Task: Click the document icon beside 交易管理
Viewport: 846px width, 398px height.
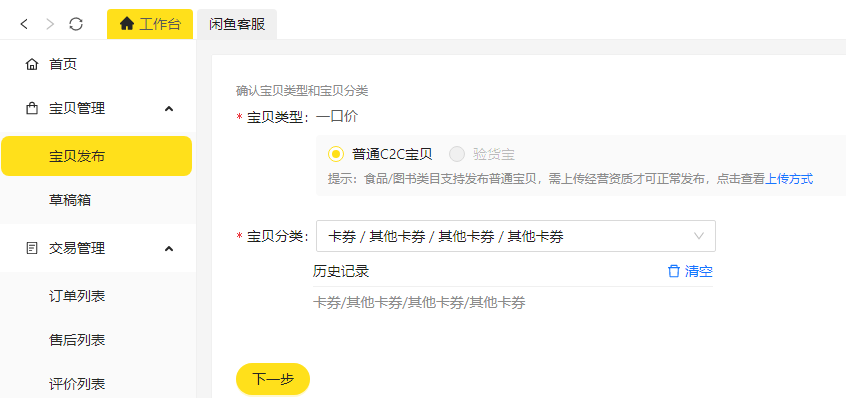Action: 32,249
